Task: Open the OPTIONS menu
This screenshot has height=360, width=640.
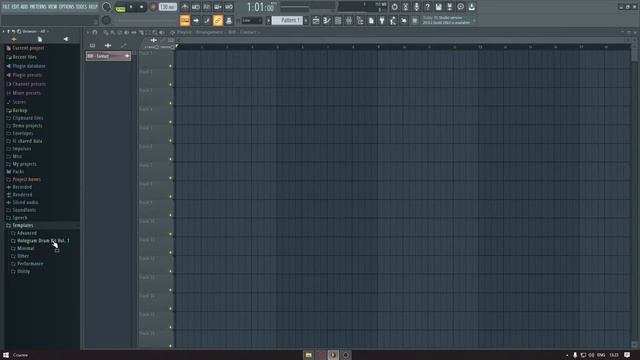Action: click(x=67, y=7)
